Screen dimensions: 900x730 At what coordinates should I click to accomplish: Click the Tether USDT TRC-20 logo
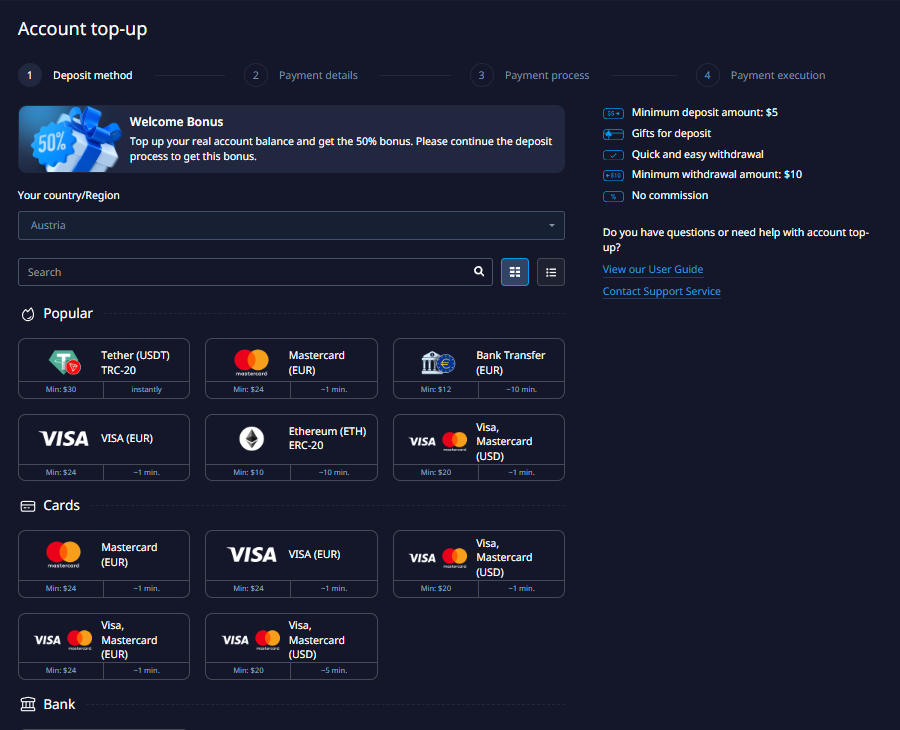click(x=64, y=362)
